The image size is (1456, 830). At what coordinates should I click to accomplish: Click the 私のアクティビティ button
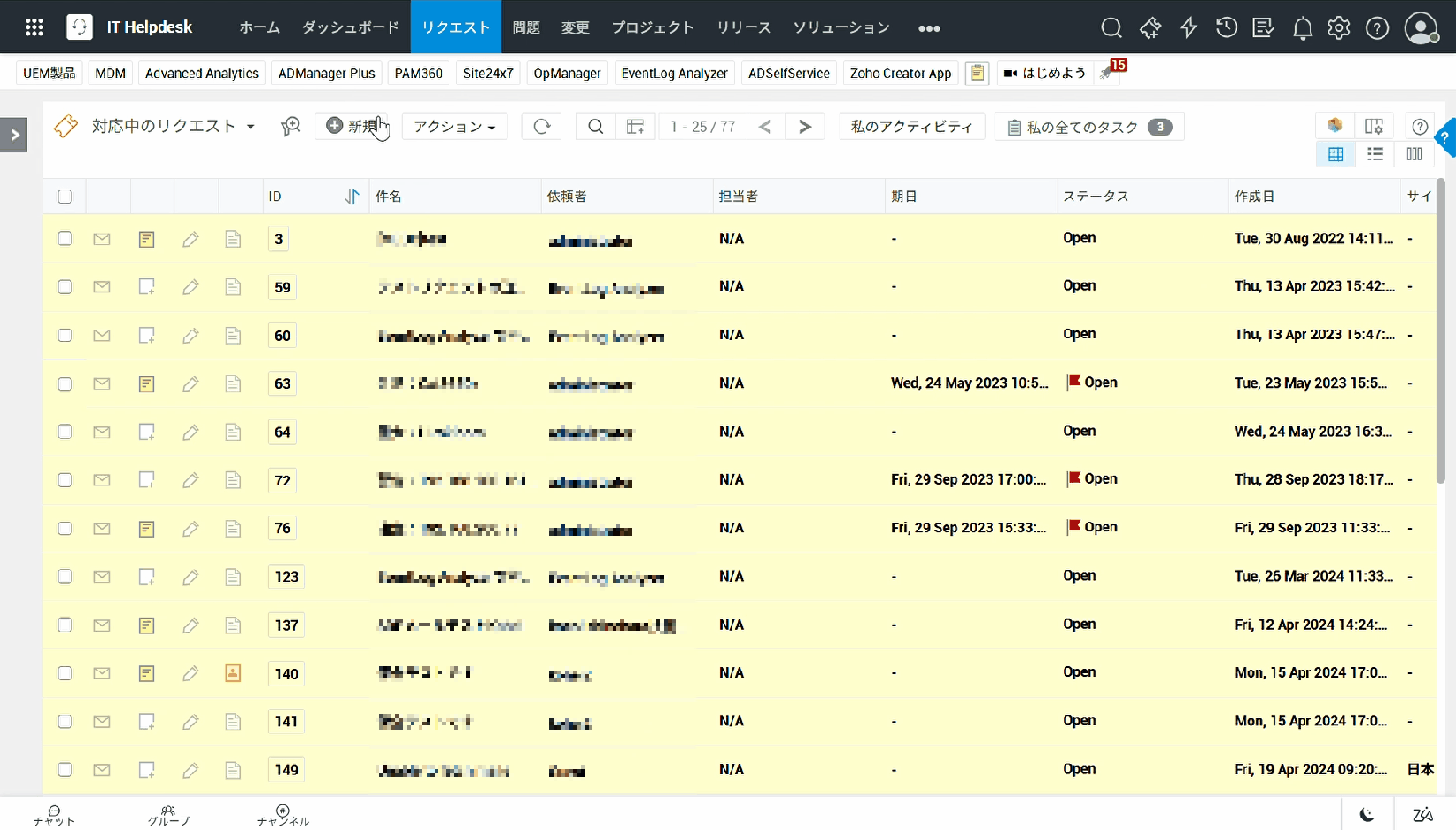[x=911, y=127]
